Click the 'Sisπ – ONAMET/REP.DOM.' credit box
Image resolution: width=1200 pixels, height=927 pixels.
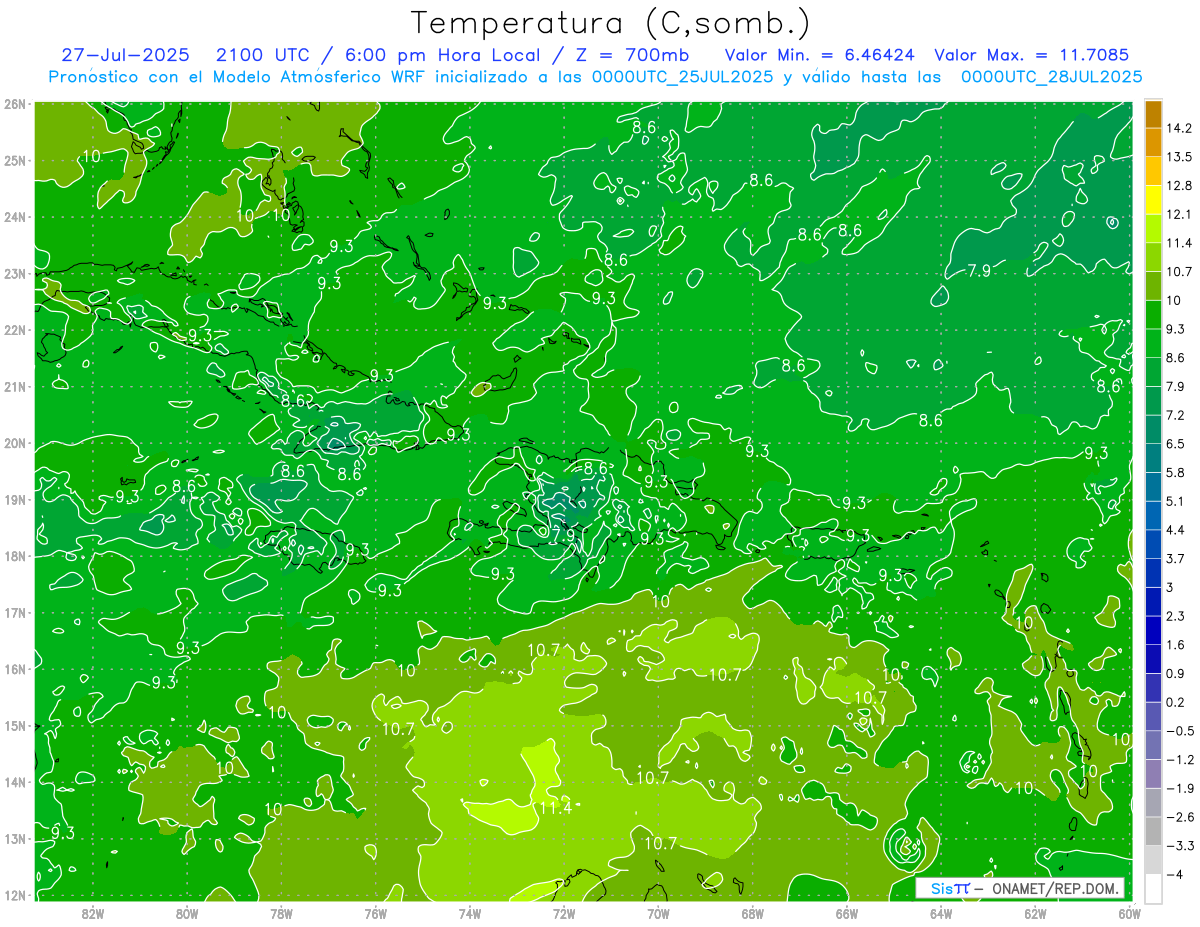[x=1021, y=888]
